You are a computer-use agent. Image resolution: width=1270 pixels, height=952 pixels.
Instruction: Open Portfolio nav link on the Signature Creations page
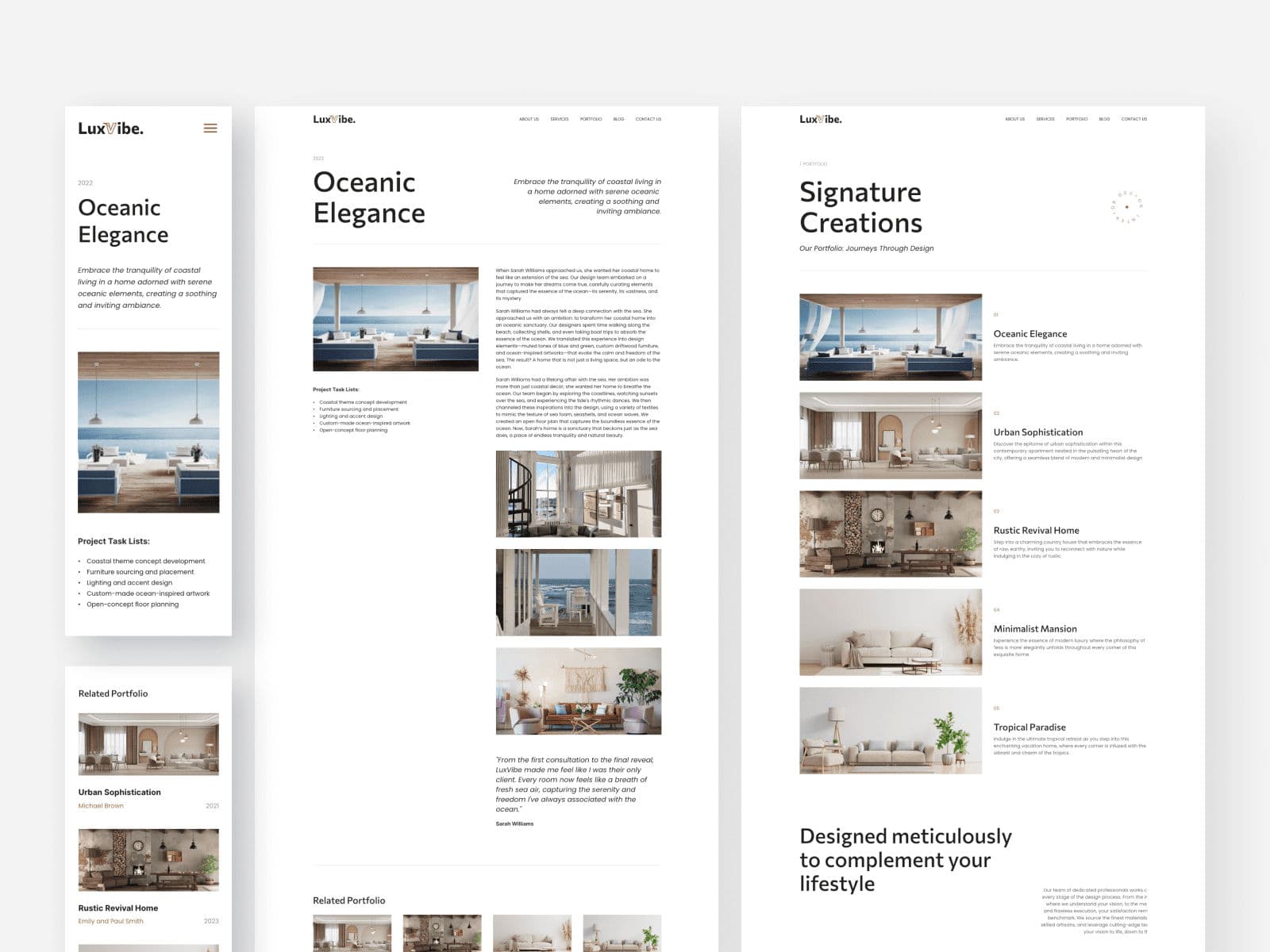(1077, 119)
